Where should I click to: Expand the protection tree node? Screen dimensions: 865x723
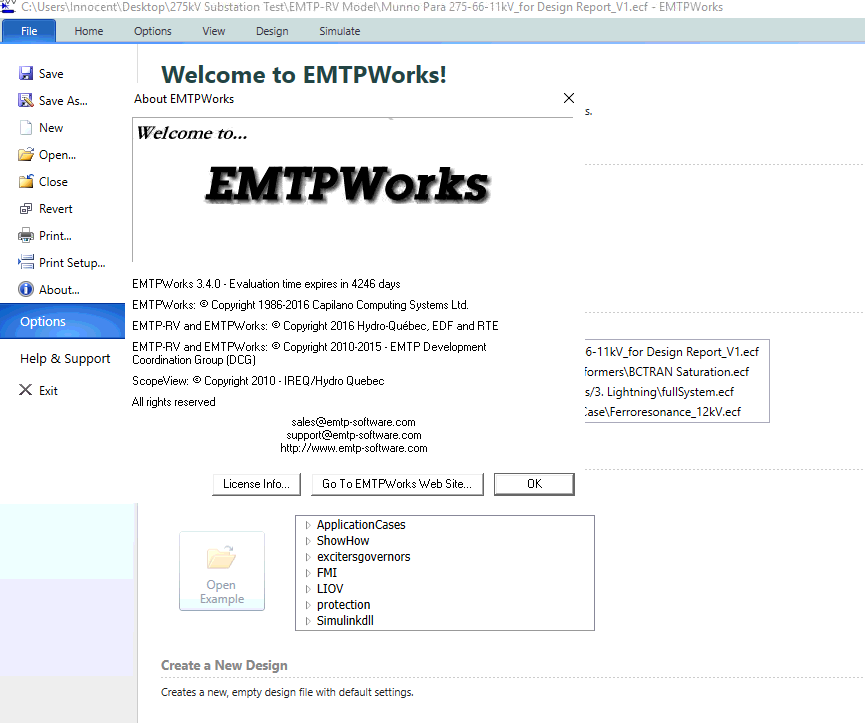308,605
